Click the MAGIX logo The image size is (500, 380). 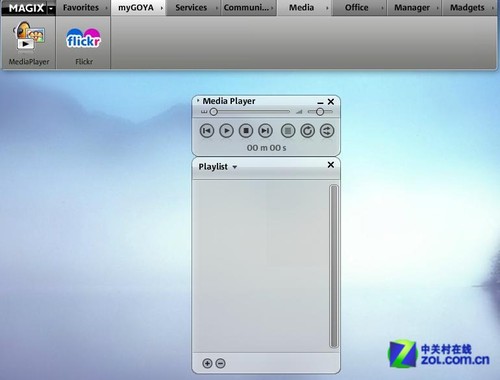tap(26, 8)
